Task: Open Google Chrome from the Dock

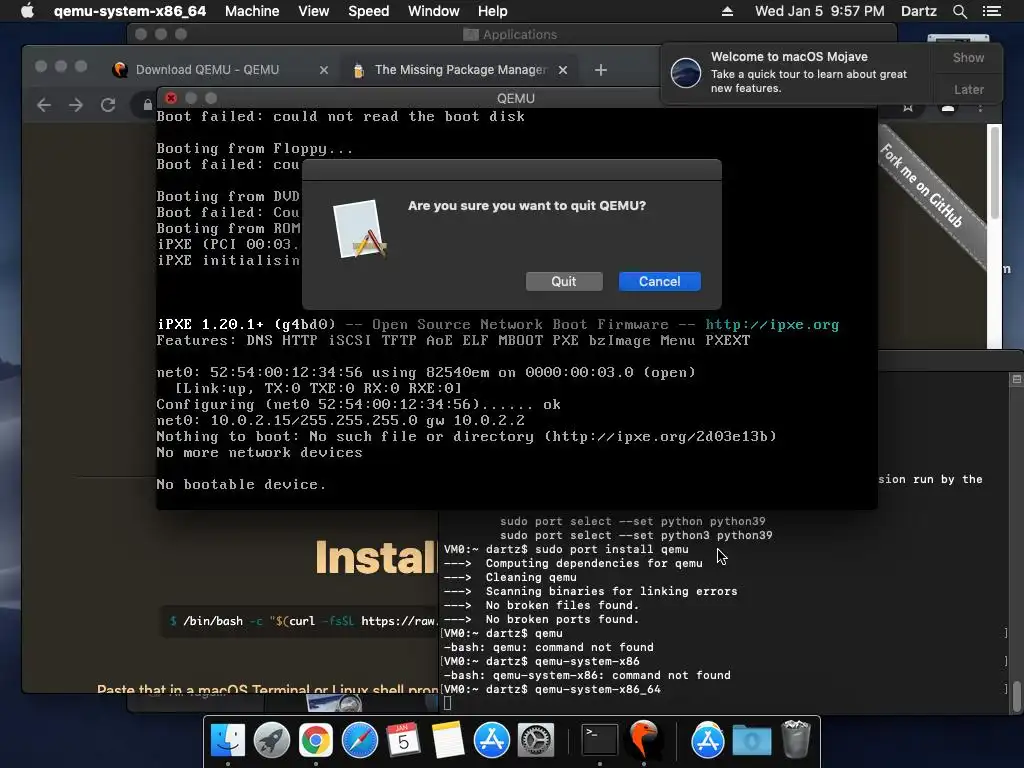Action: click(x=315, y=741)
